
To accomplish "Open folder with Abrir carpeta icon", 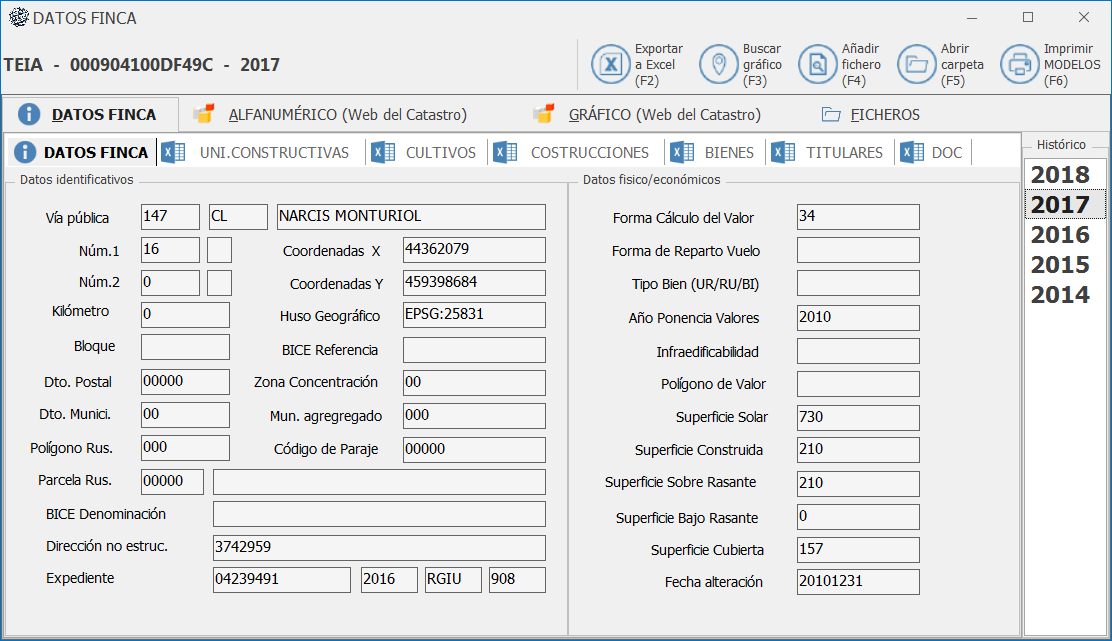I will [x=916, y=65].
